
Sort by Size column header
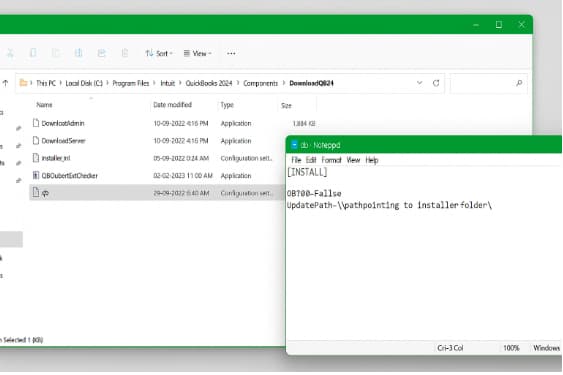click(286, 106)
